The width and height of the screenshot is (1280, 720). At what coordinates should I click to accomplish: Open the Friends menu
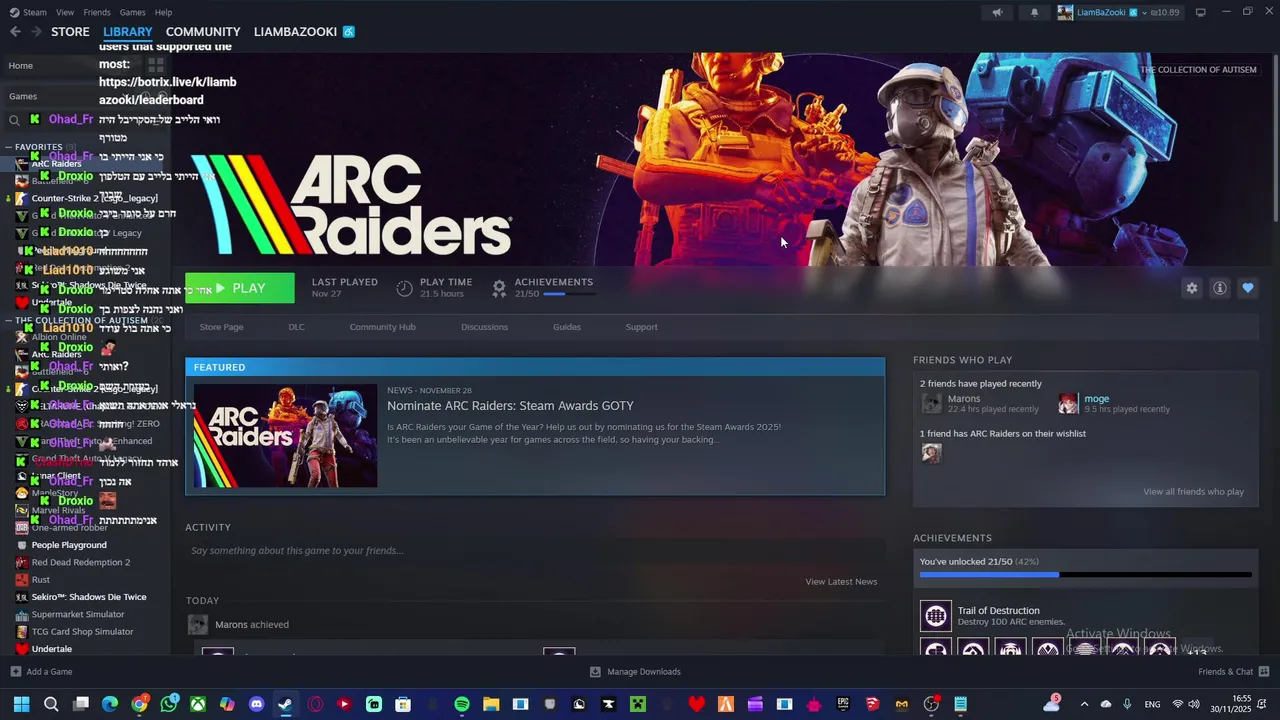[97, 12]
